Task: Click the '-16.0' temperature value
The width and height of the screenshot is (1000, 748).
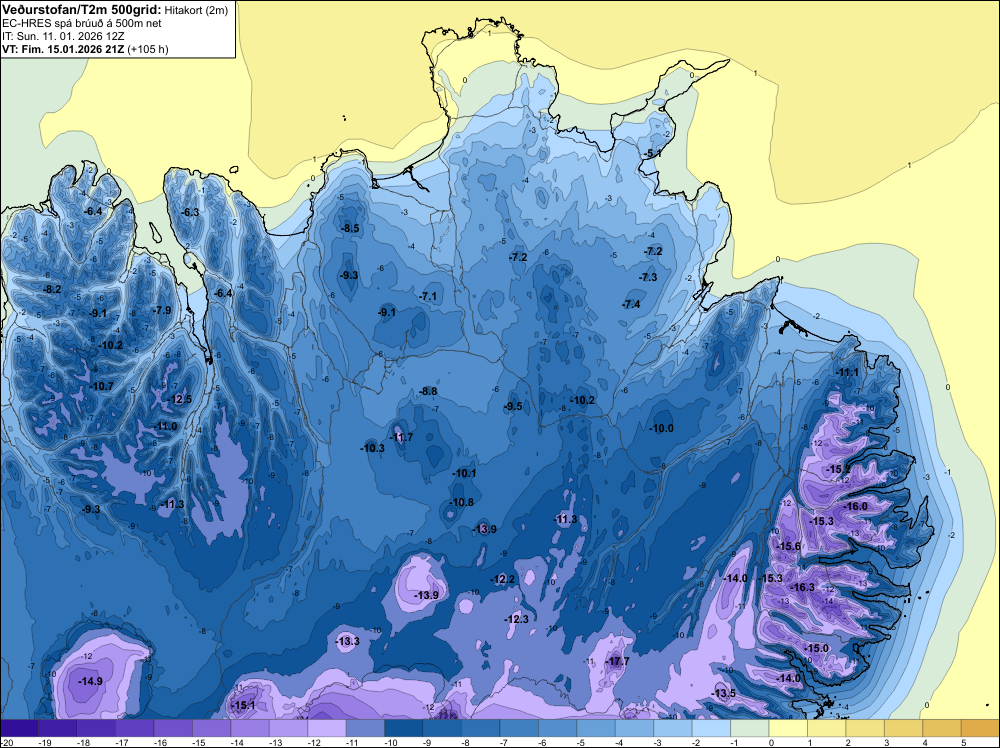Action: click(856, 506)
